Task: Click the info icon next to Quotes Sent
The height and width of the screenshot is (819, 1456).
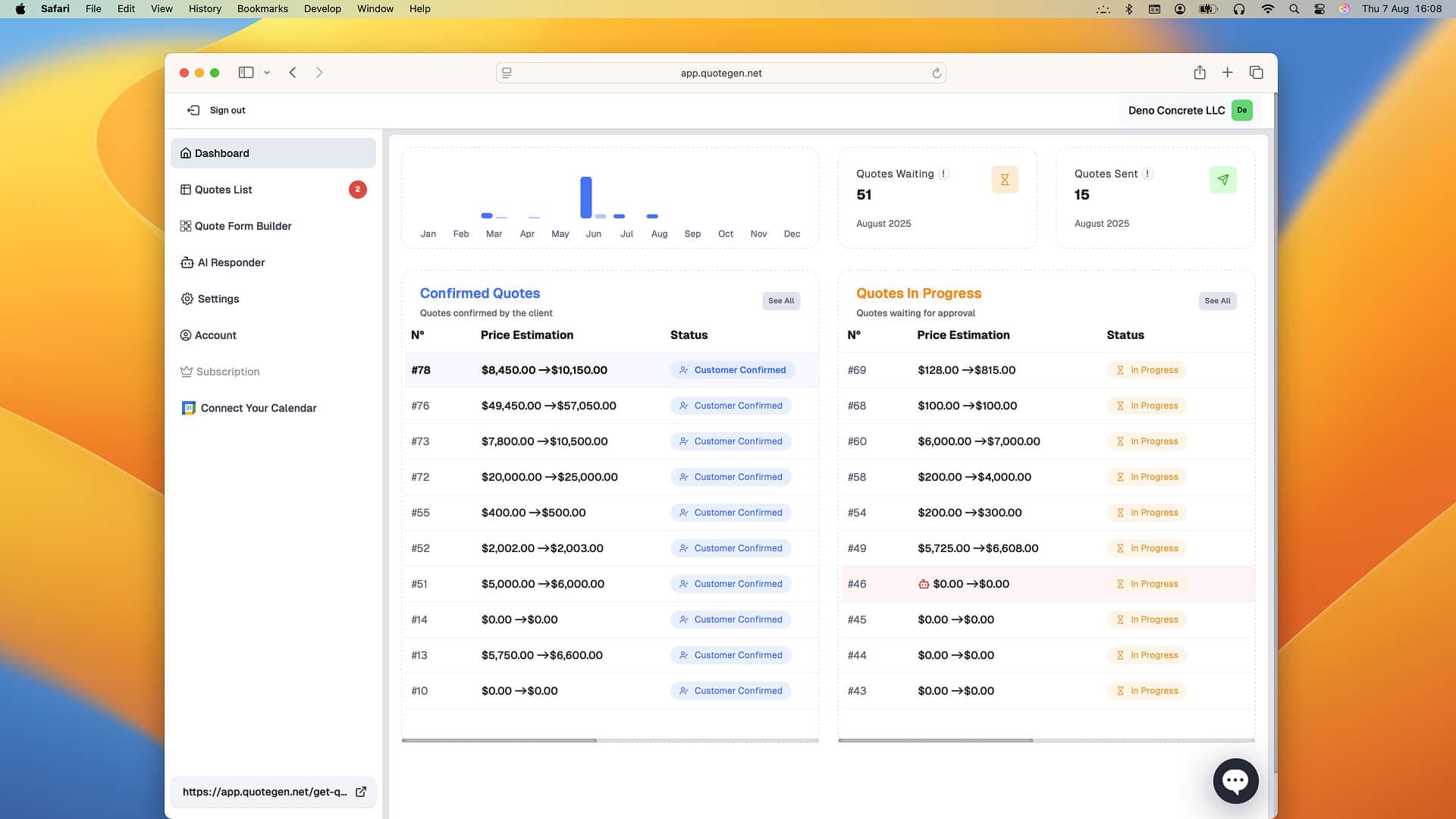Action: point(1147,174)
